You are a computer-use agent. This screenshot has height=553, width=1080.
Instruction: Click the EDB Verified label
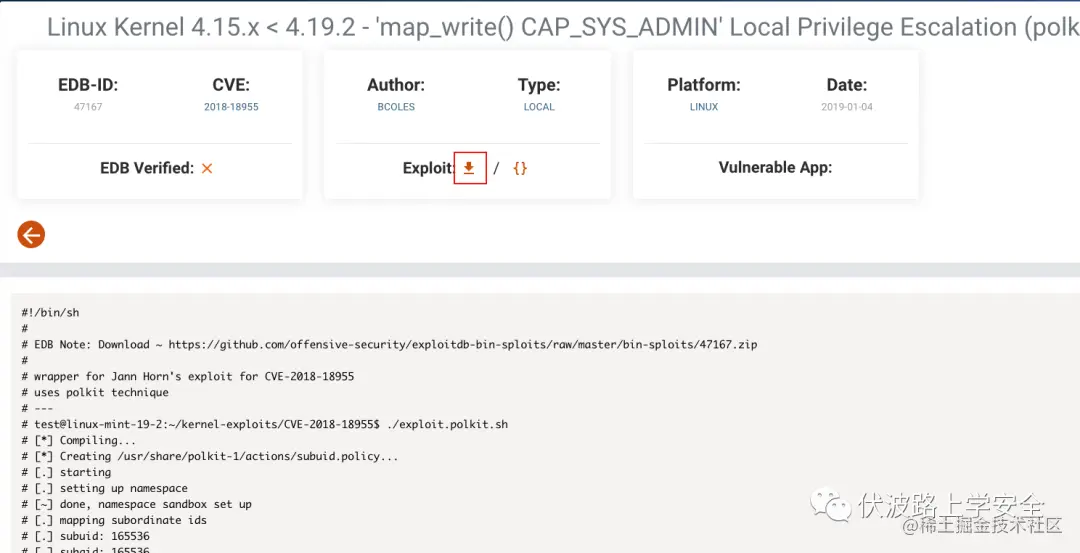pos(147,167)
